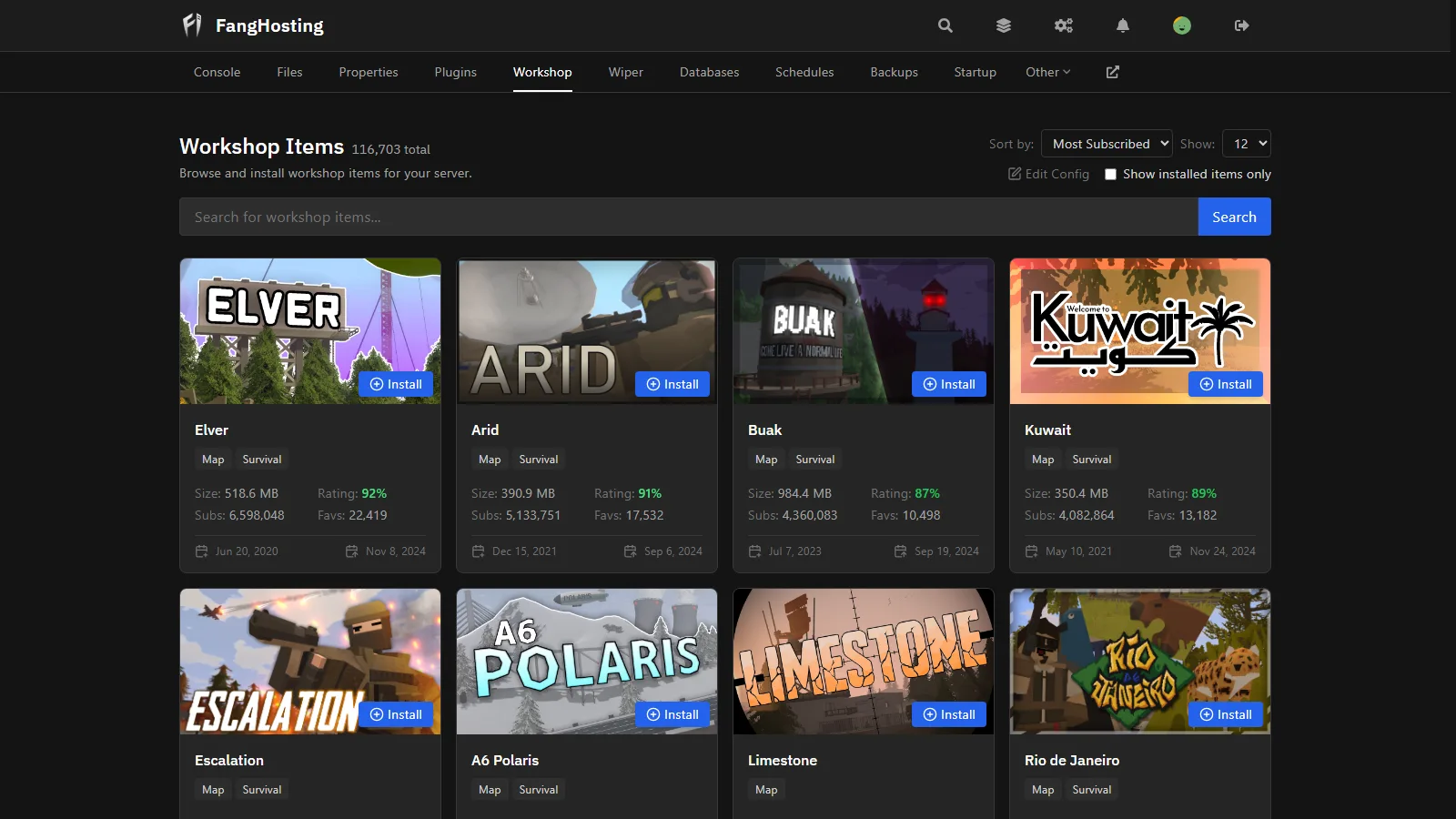Click the Edit Config link
This screenshot has width=1456, height=819.
click(x=1048, y=174)
